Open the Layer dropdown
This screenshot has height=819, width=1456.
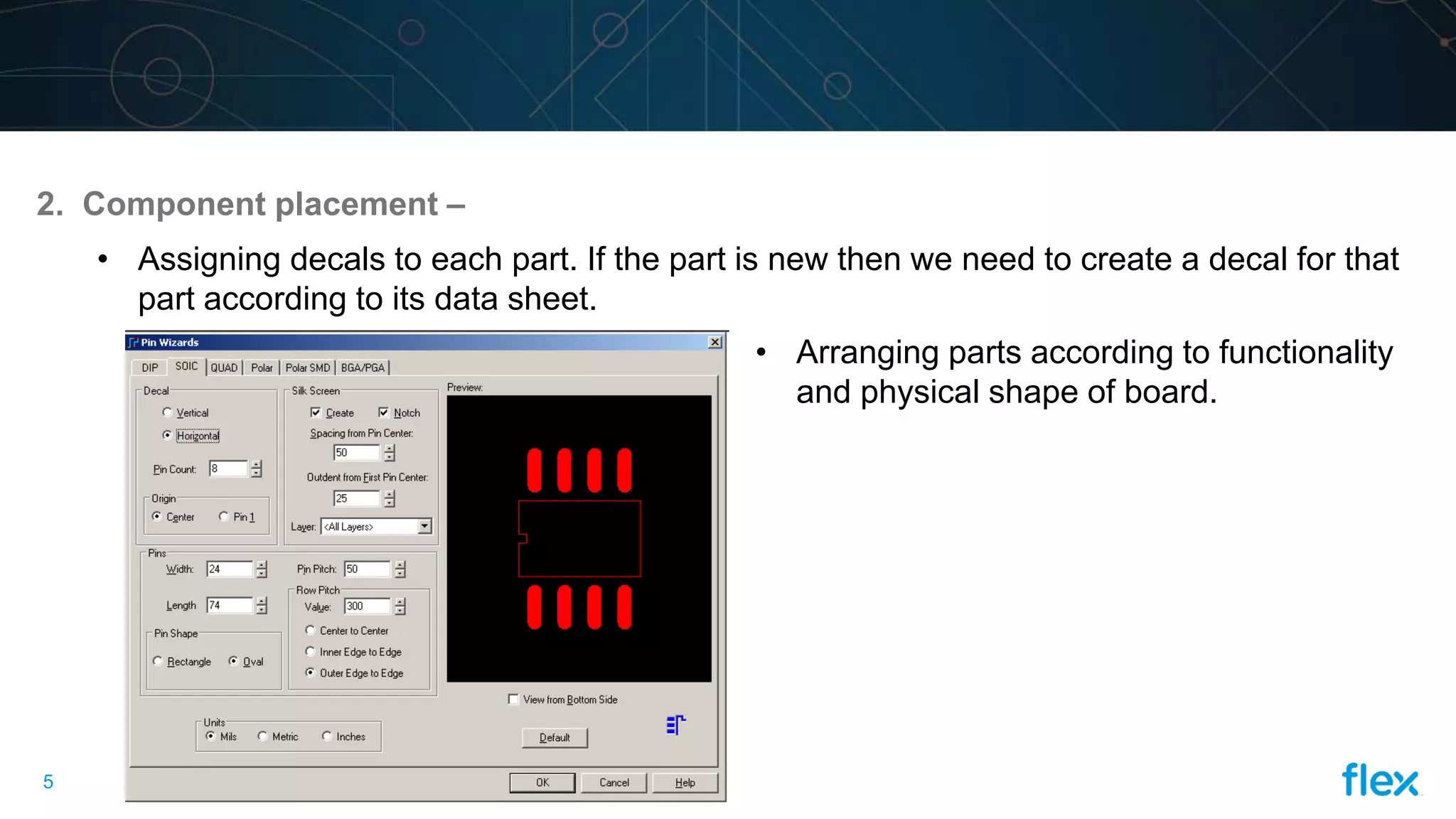(424, 526)
